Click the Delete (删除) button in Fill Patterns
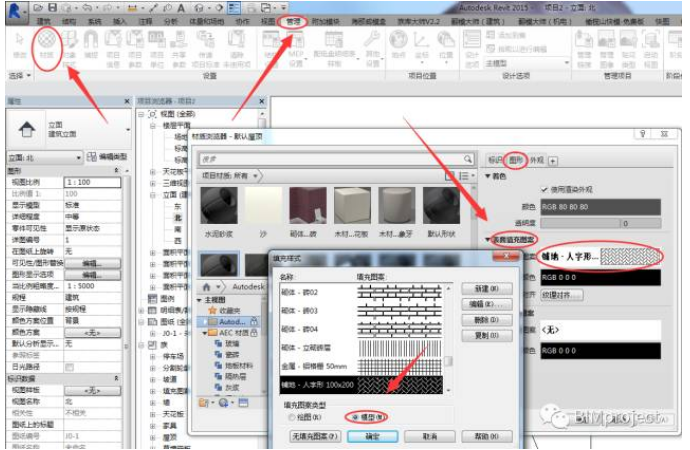Viewport: 690px width, 450px height. click(487, 320)
